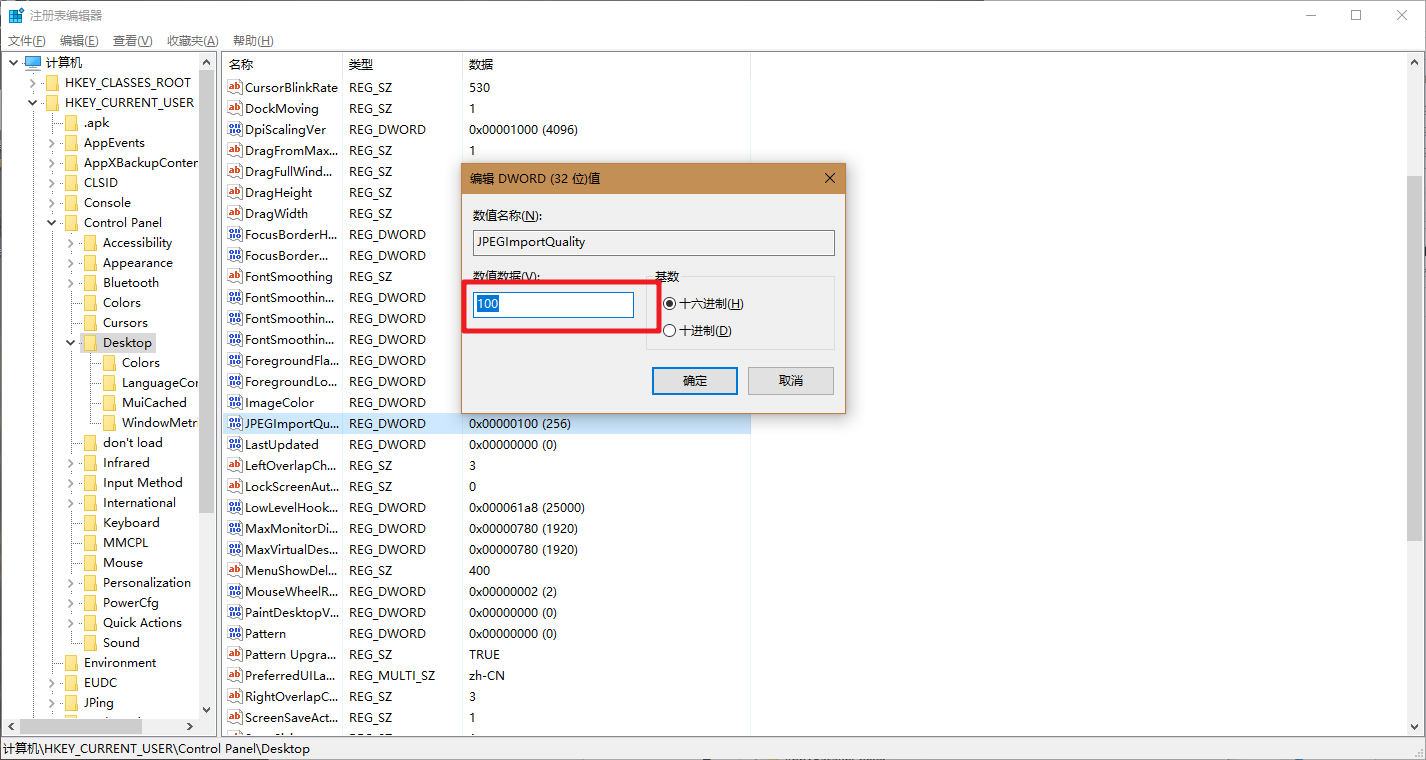Select the 十进制 decimal radio button

(669, 331)
